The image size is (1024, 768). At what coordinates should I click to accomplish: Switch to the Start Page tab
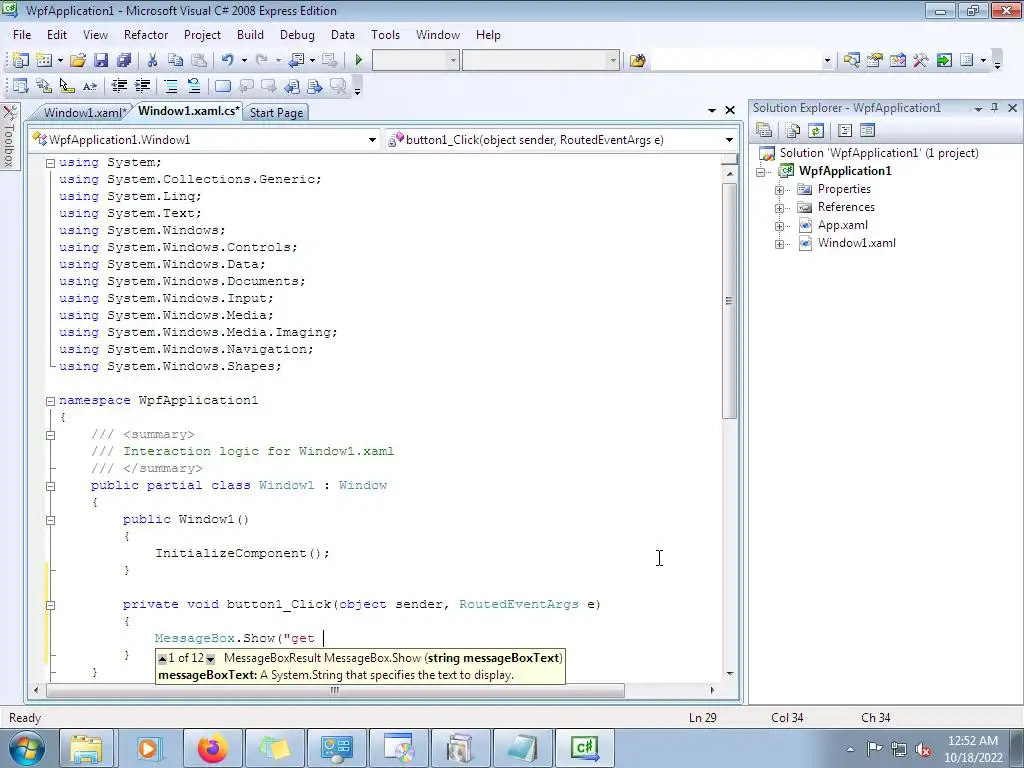(276, 112)
